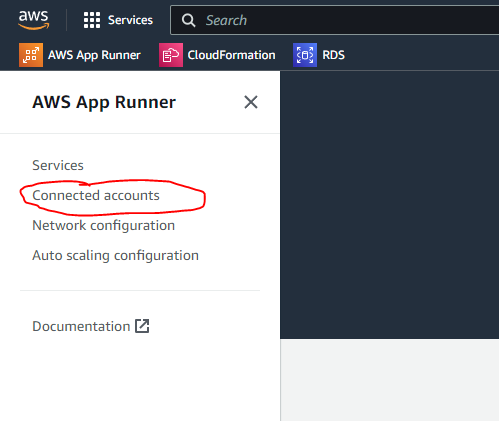
Task: Focus the top Search input field
Action: (335, 20)
